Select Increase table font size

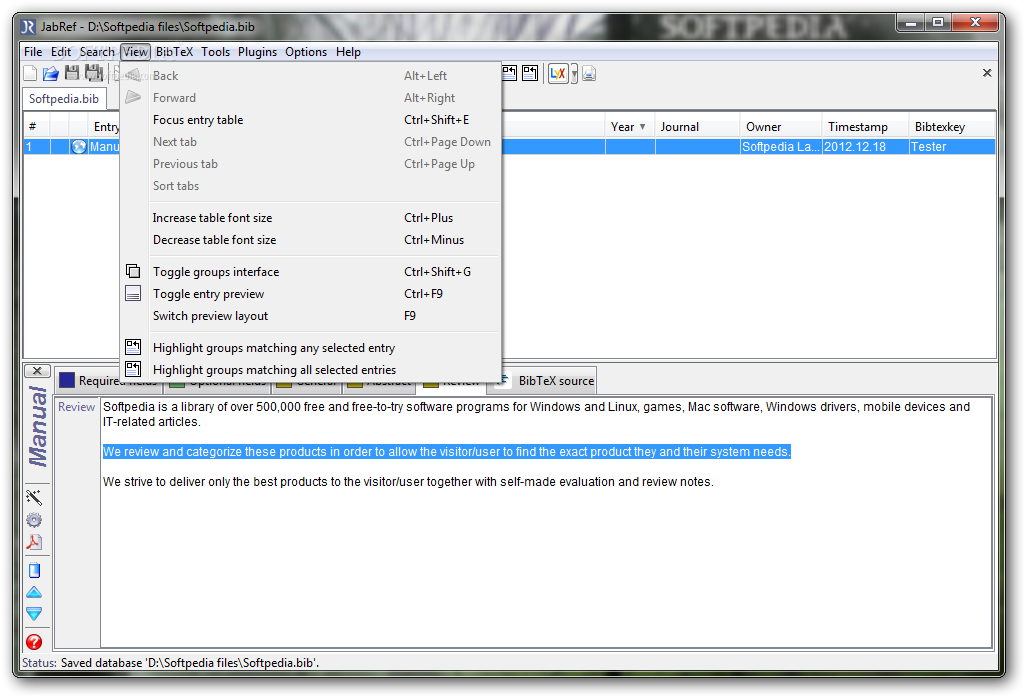[311, 218]
